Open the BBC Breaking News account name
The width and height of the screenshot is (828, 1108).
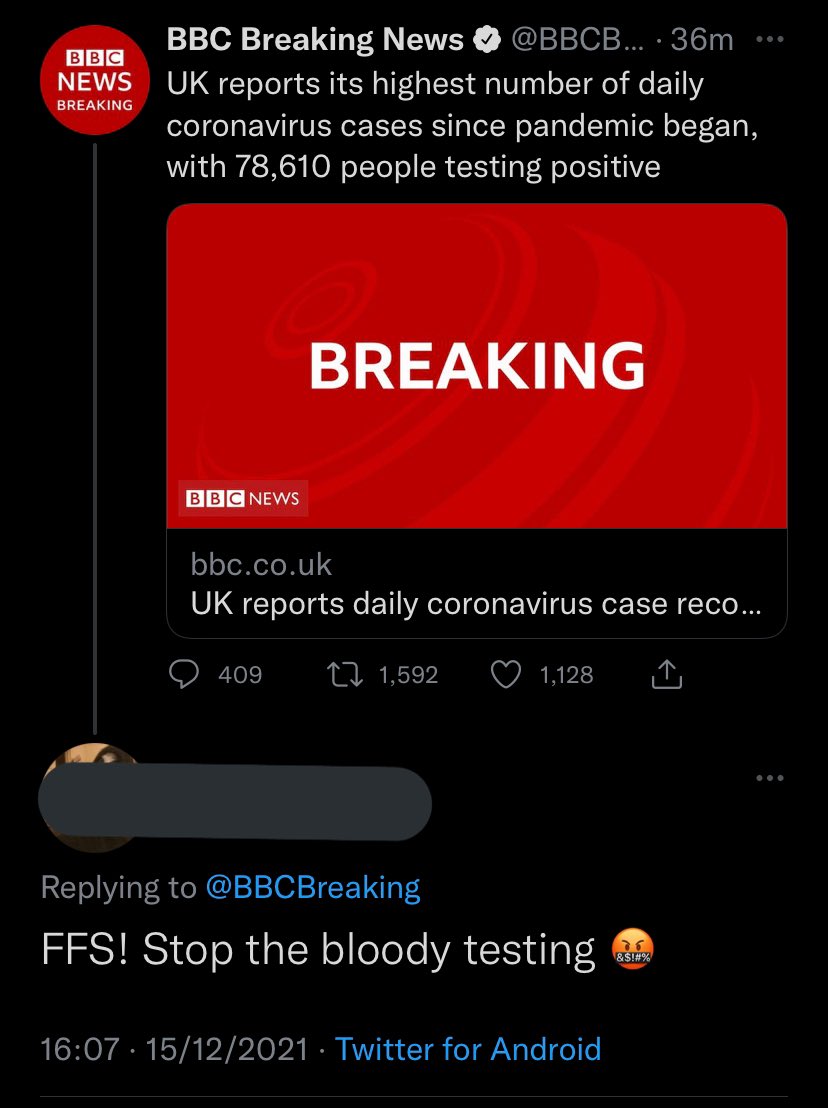(315, 40)
